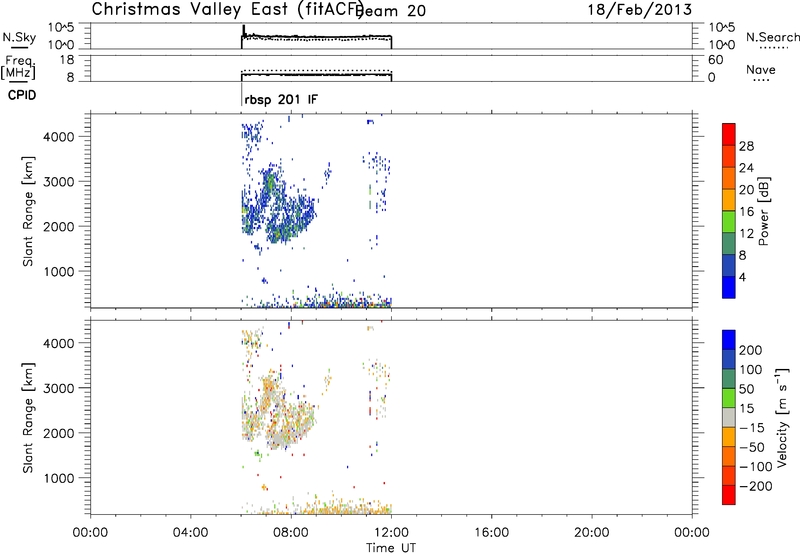Click the -50 tick on the Velocity colorbar
This screenshot has width=800, height=554.
click(752, 447)
